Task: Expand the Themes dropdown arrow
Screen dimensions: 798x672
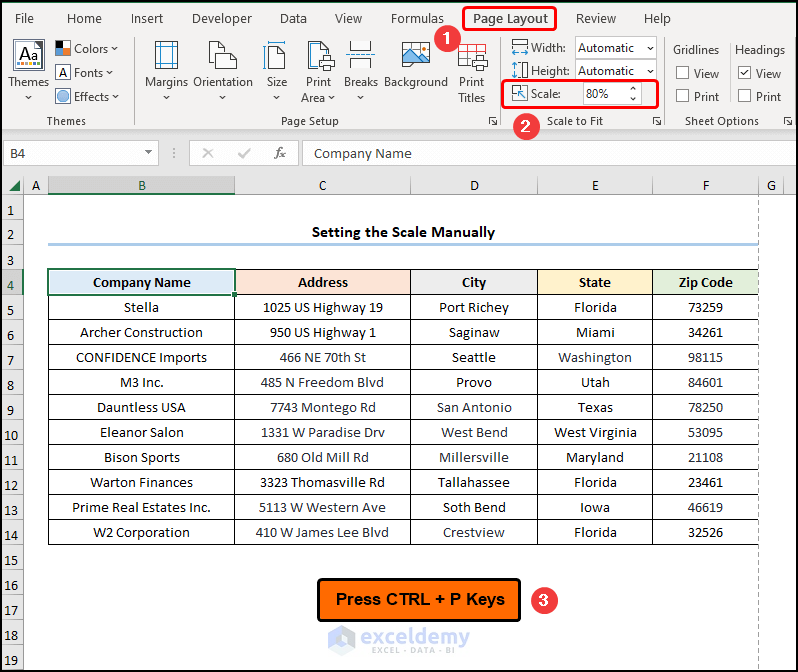Action: pyautogui.click(x=28, y=97)
